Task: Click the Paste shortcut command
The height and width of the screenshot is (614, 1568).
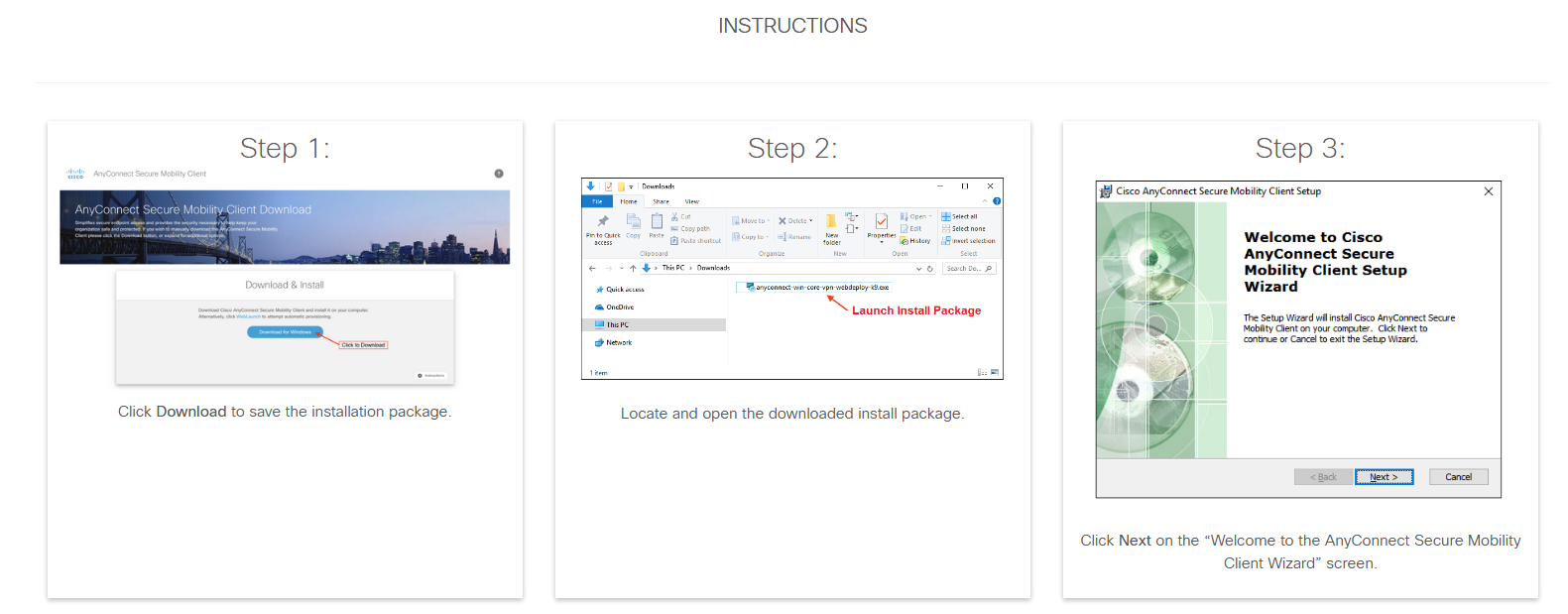Action: [x=696, y=241]
